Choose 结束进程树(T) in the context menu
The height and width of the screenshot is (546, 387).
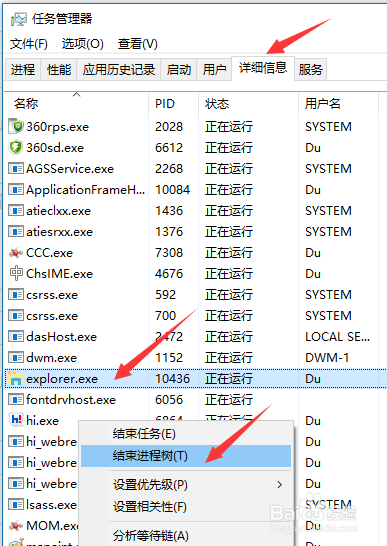pos(186,456)
